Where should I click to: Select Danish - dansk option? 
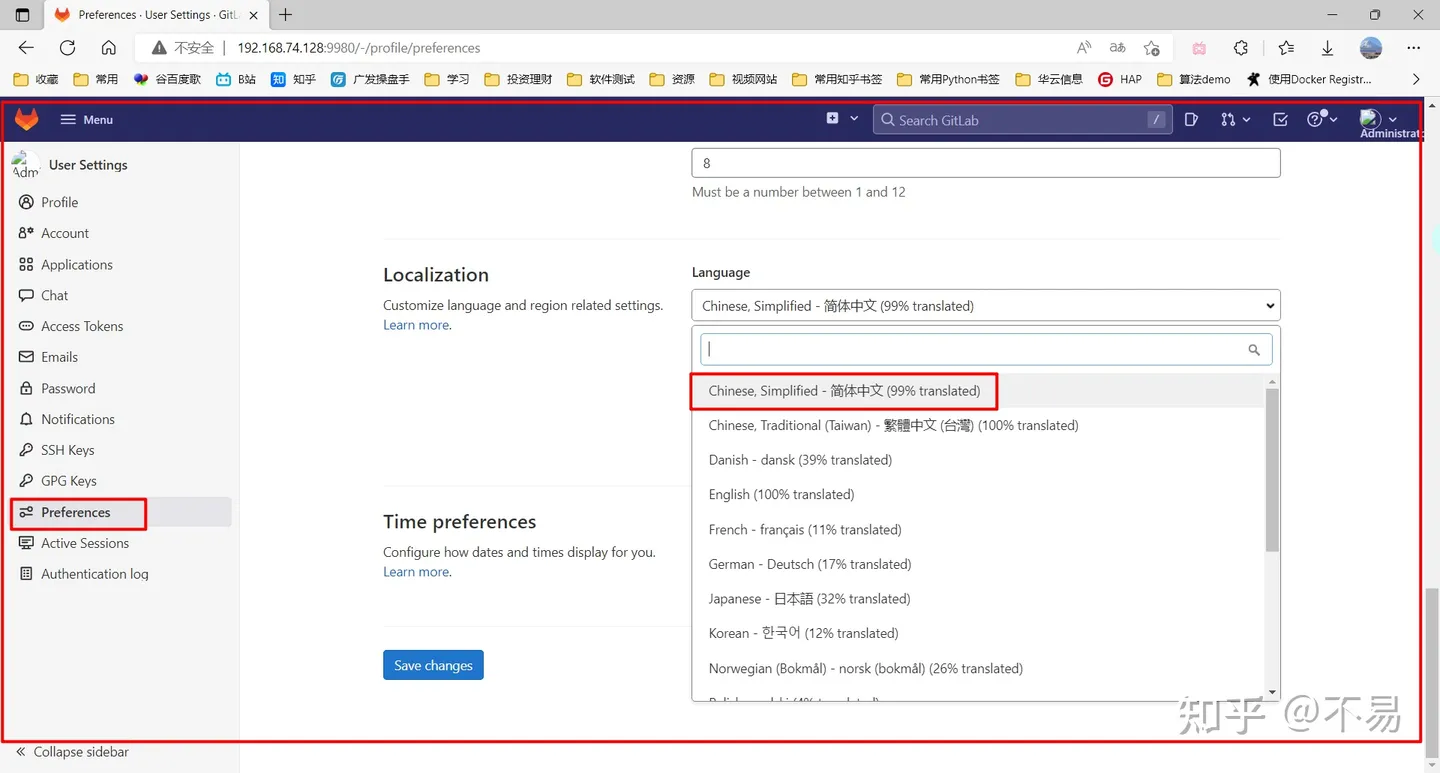(x=978, y=460)
